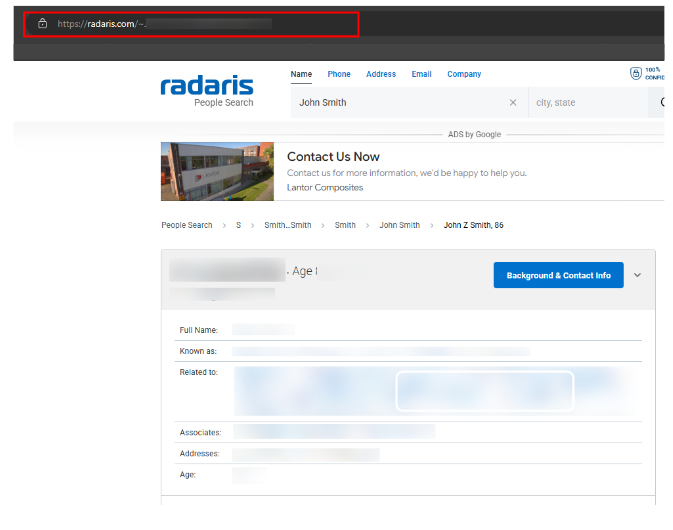This screenshot has height=530, width=673.
Task: Click the Radaris logo
Action: pos(207,87)
